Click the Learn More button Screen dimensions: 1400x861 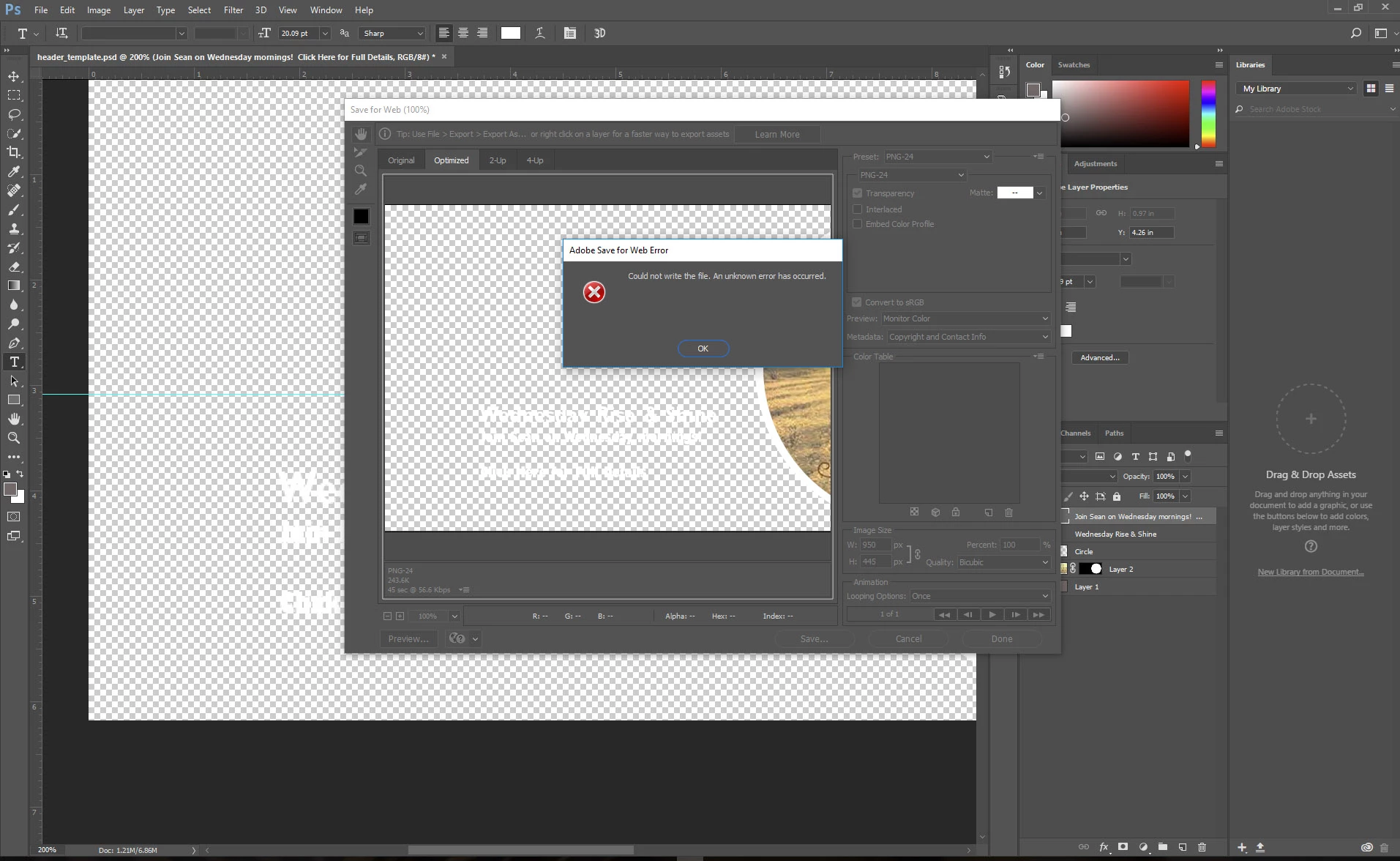pyautogui.click(x=777, y=135)
